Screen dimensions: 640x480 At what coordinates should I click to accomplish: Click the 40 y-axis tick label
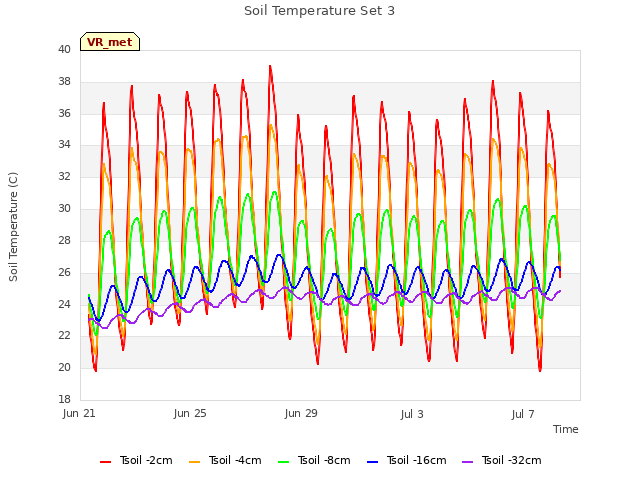point(64,49)
